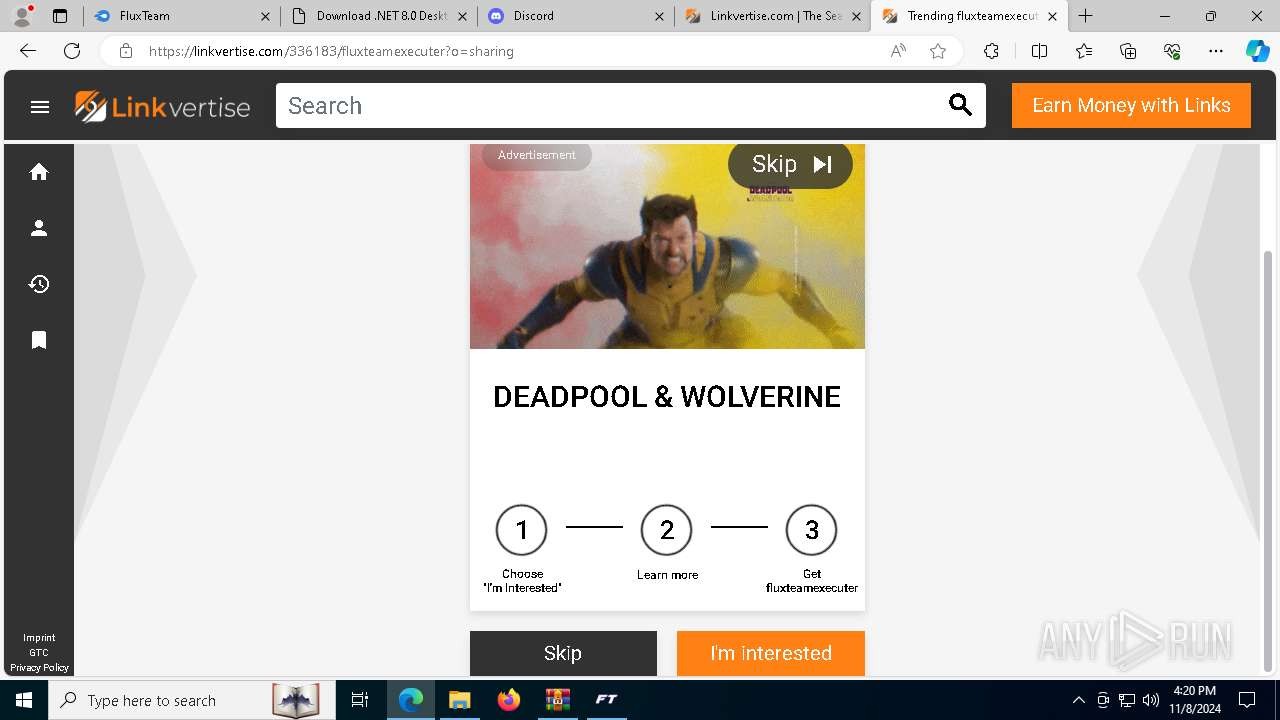The width and height of the screenshot is (1280, 720).
Task: Toggle Split screen icon
Action: [1039, 51]
